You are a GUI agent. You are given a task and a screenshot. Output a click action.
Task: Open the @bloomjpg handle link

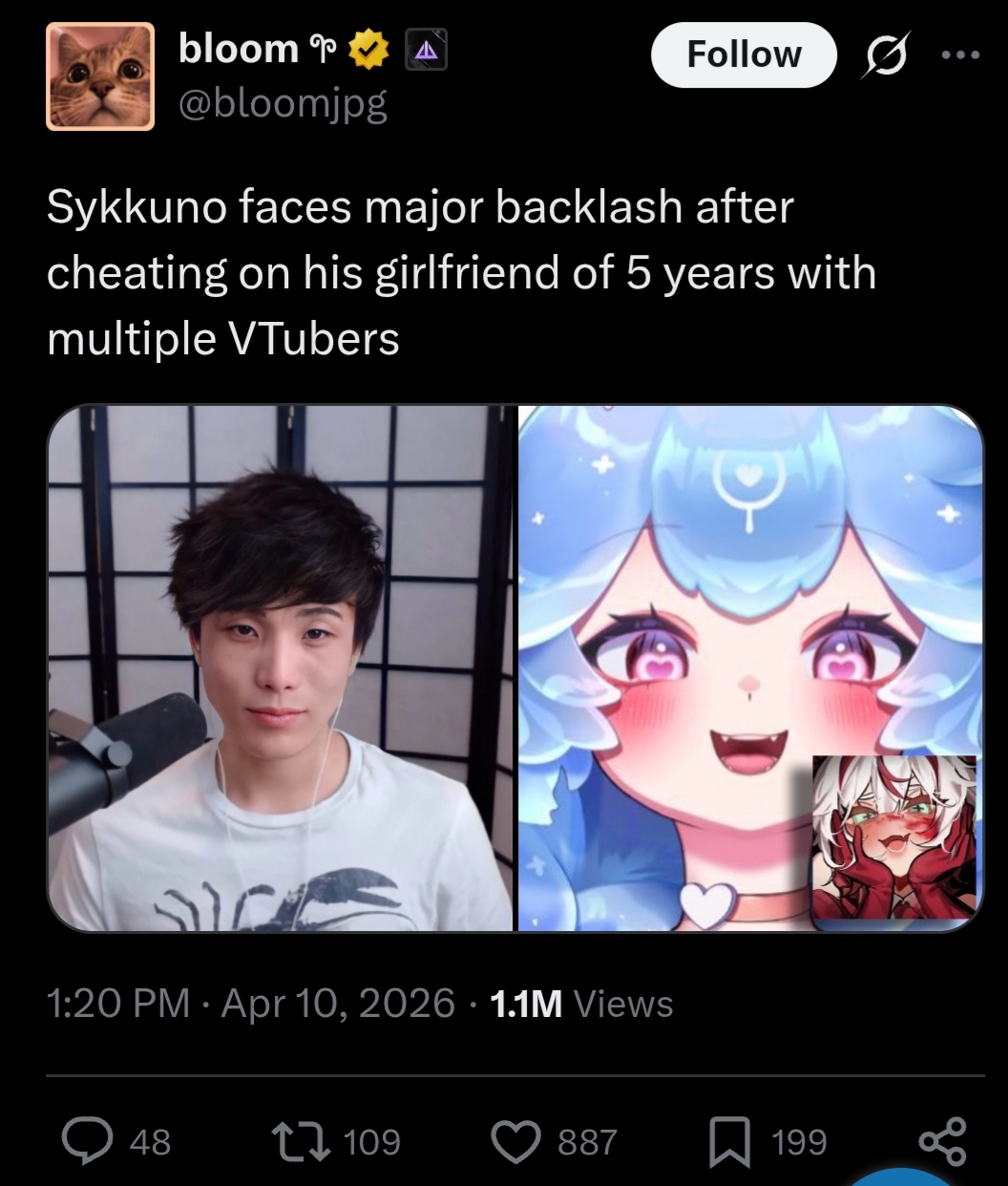pyautogui.click(x=283, y=104)
